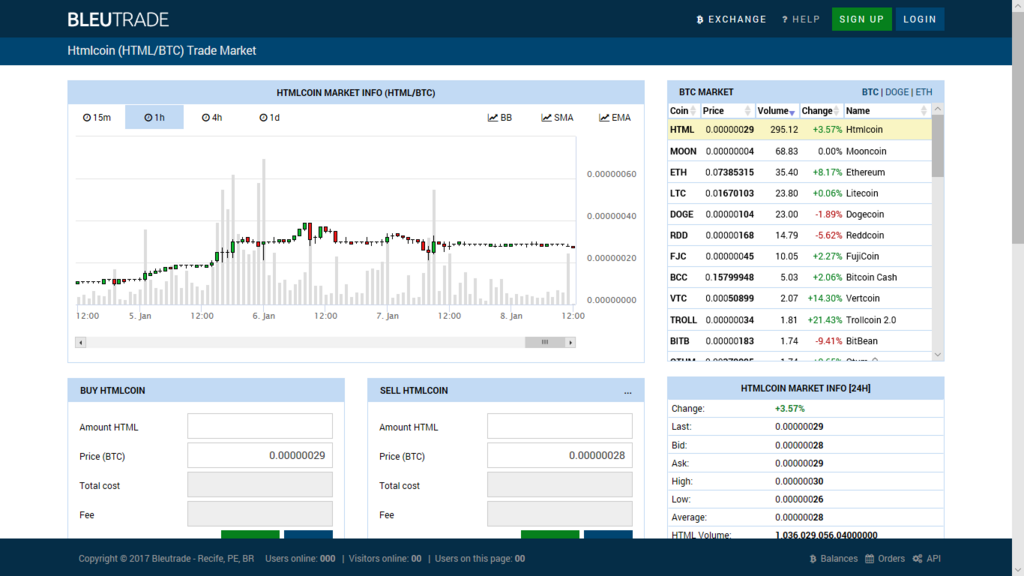Open the Exchange menu
This screenshot has height=576, width=1024.
[x=731, y=20]
